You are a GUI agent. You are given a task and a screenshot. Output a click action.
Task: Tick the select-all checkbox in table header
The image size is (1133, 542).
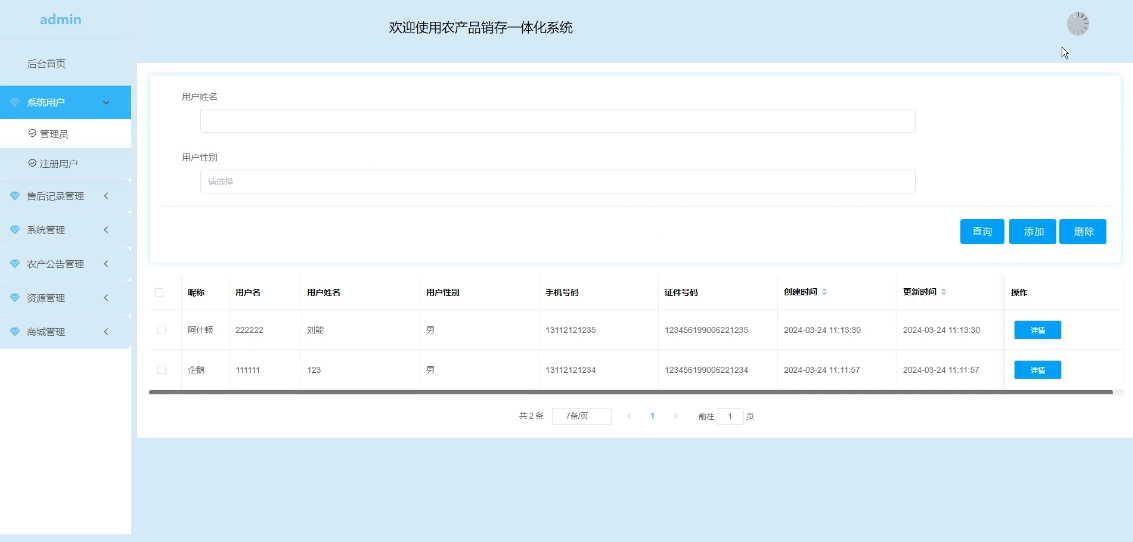click(160, 292)
